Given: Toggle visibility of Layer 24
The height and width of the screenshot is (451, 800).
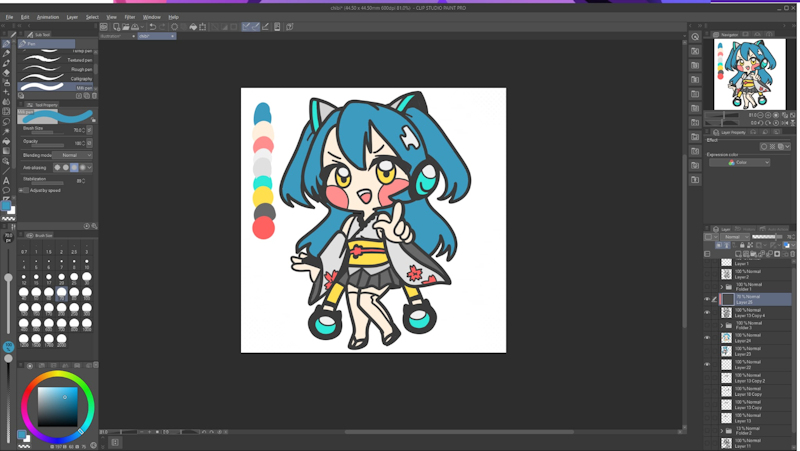Looking at the screenshot, I should pyautogui.click(x=707, y=338).
